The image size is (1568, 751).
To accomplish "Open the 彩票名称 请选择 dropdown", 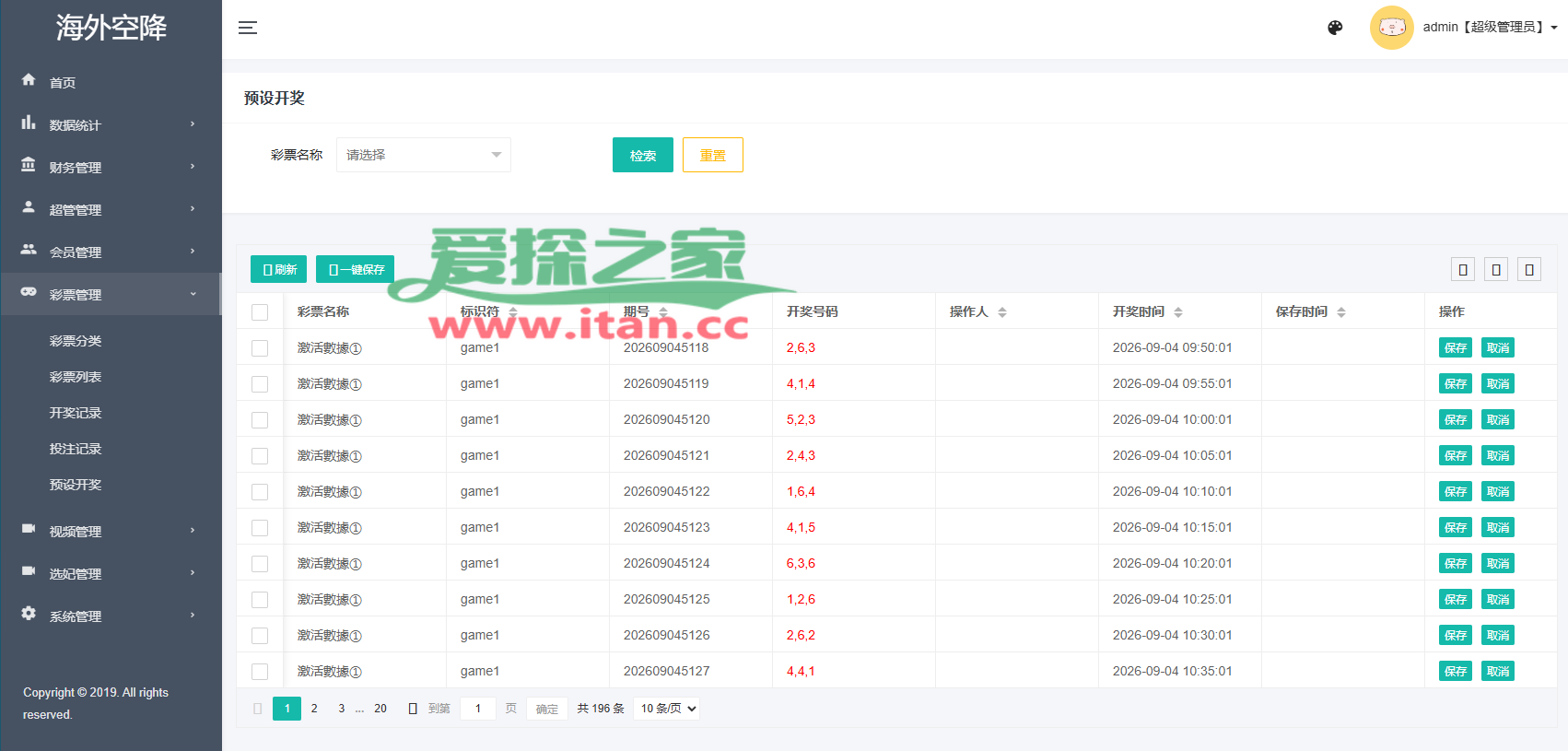I will tap(424, 155).
